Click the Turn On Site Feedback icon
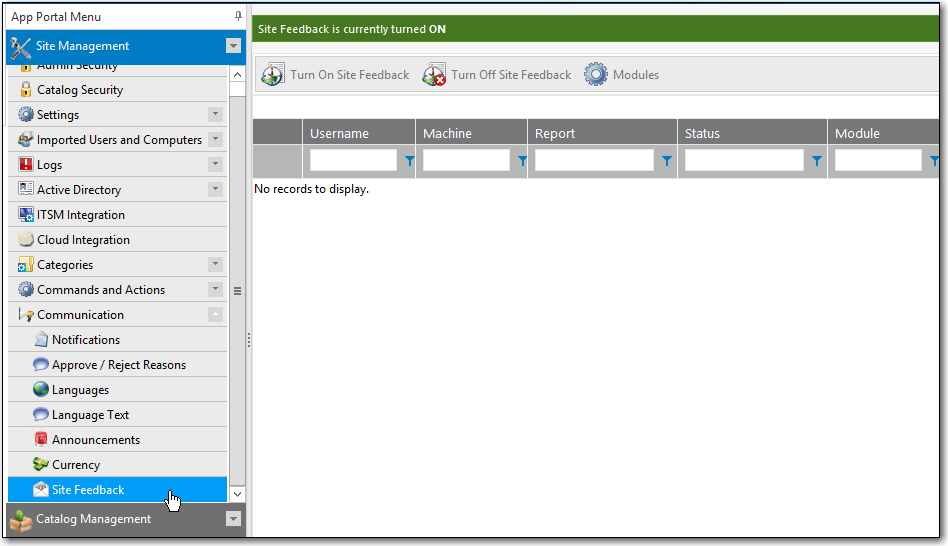Viewport: 948px width, 546px height. 273,74
